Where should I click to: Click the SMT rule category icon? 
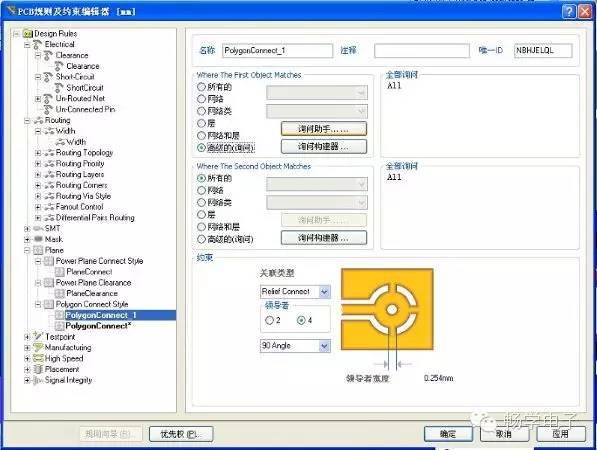38,228
